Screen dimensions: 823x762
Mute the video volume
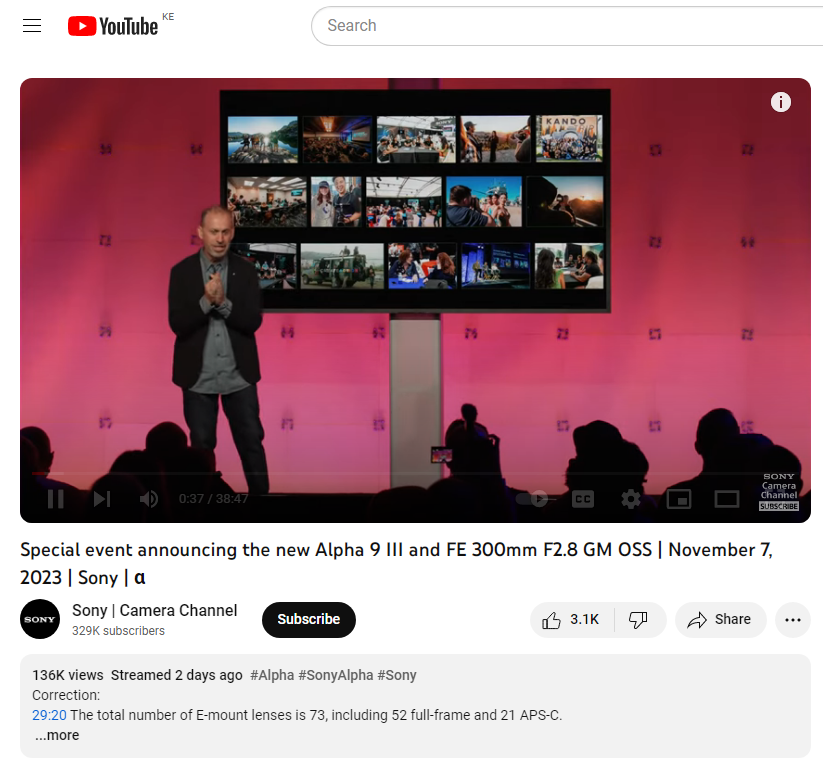coord(148,498)
